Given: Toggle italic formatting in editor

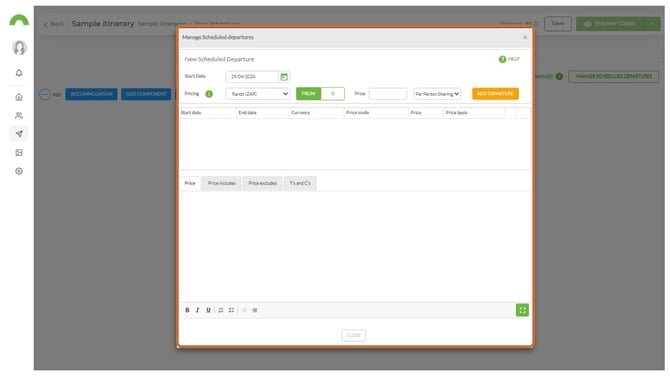Looking at the screenshot, I should click(197, 310).
